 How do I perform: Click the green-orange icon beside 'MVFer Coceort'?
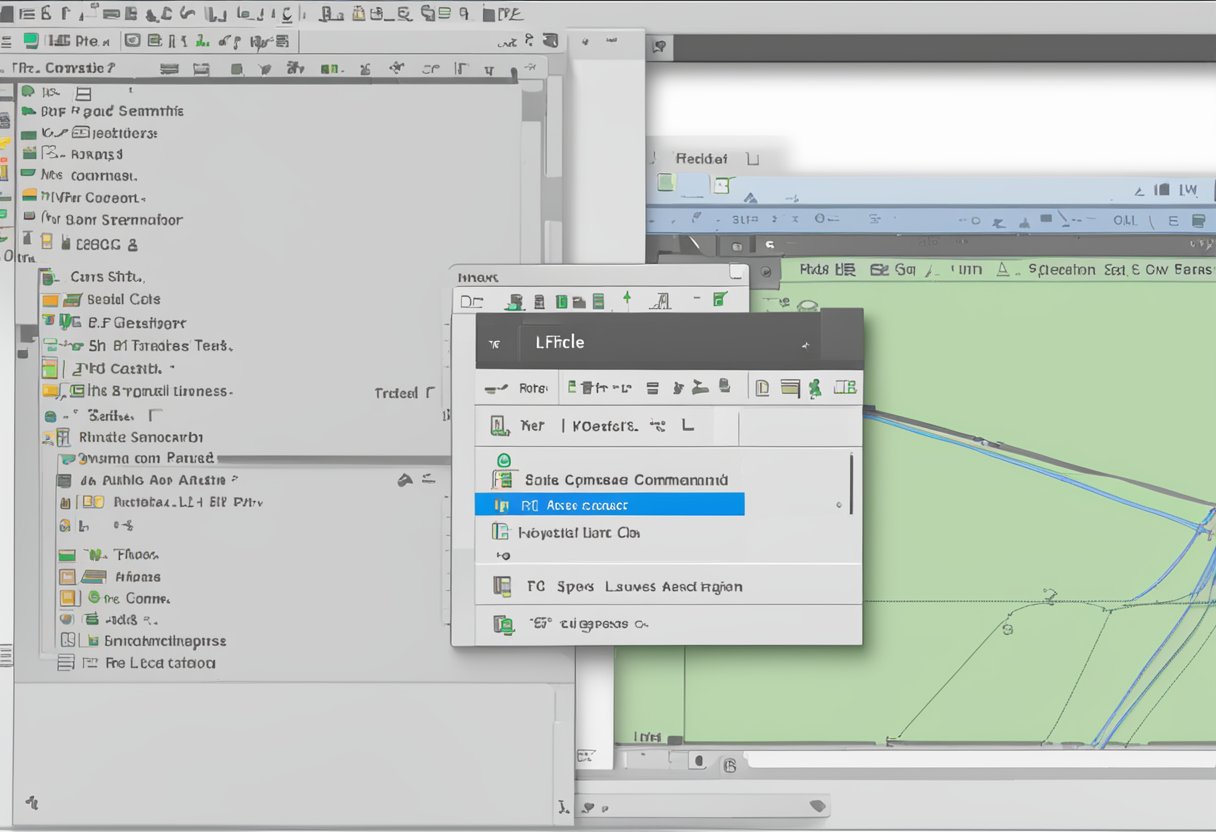pyautogui.click(x=29, y=197)
